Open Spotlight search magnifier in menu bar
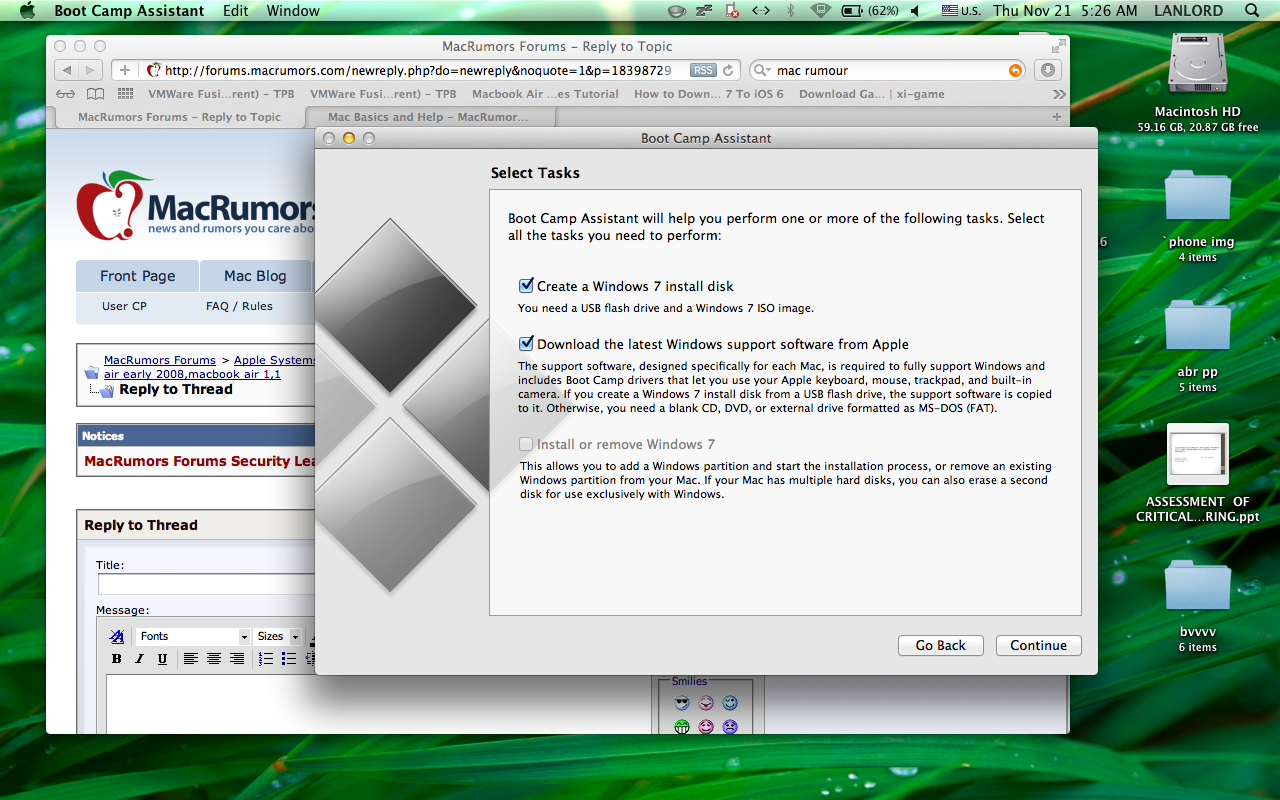 [1252, 11]
